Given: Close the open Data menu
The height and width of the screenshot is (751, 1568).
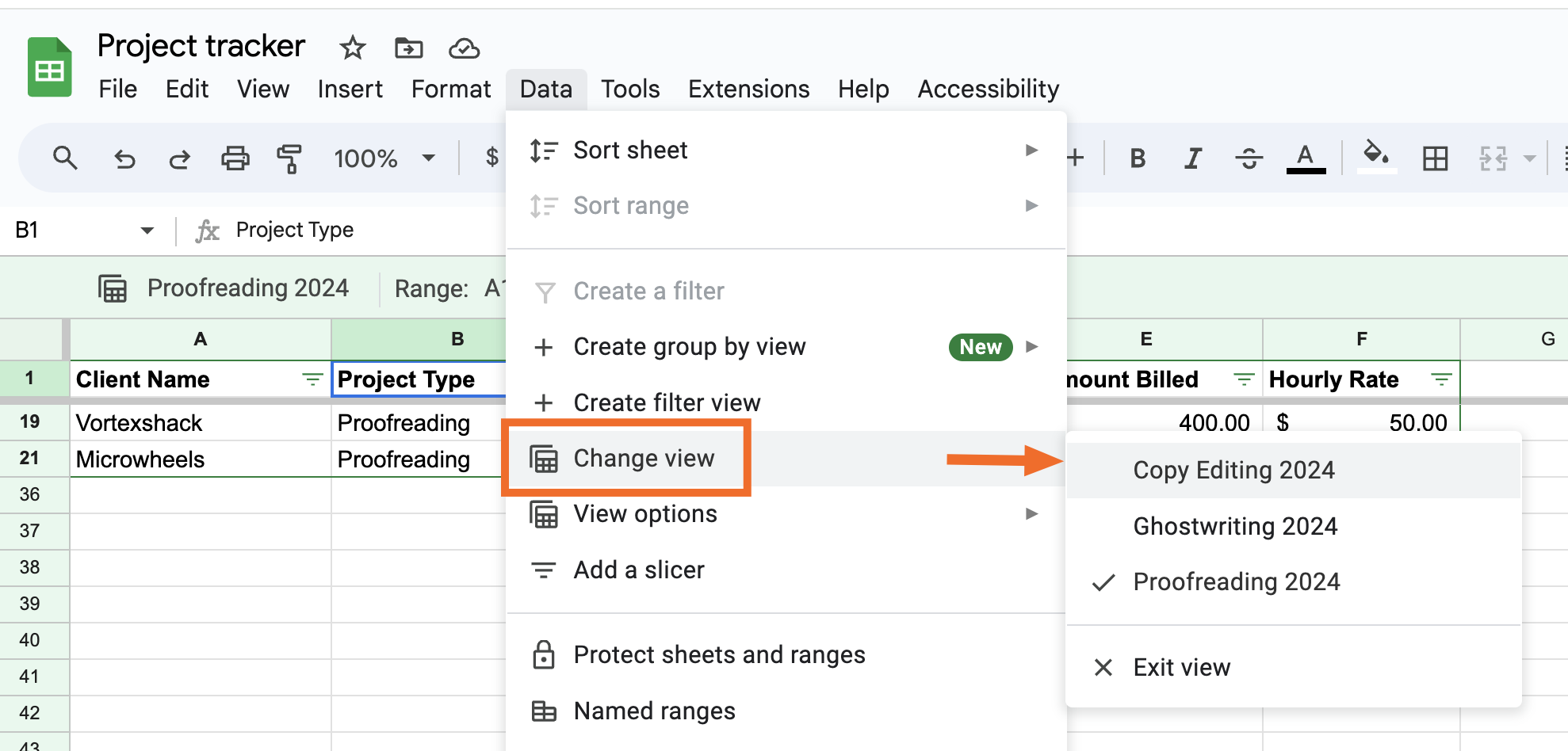Looking at the screenshot, I should tap(546, 89).
